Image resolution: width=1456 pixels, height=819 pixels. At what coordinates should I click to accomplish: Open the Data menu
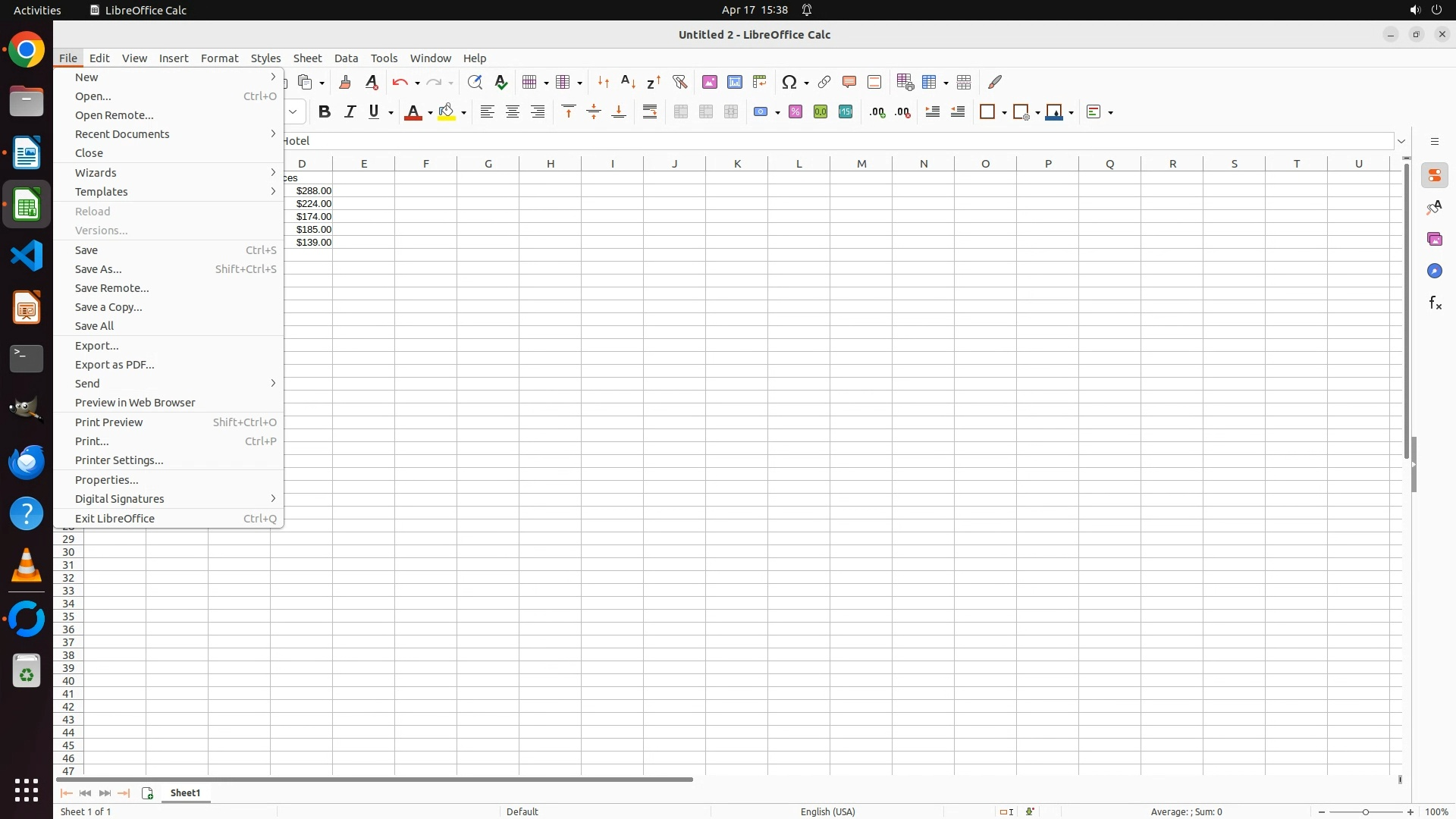[346, 58]
